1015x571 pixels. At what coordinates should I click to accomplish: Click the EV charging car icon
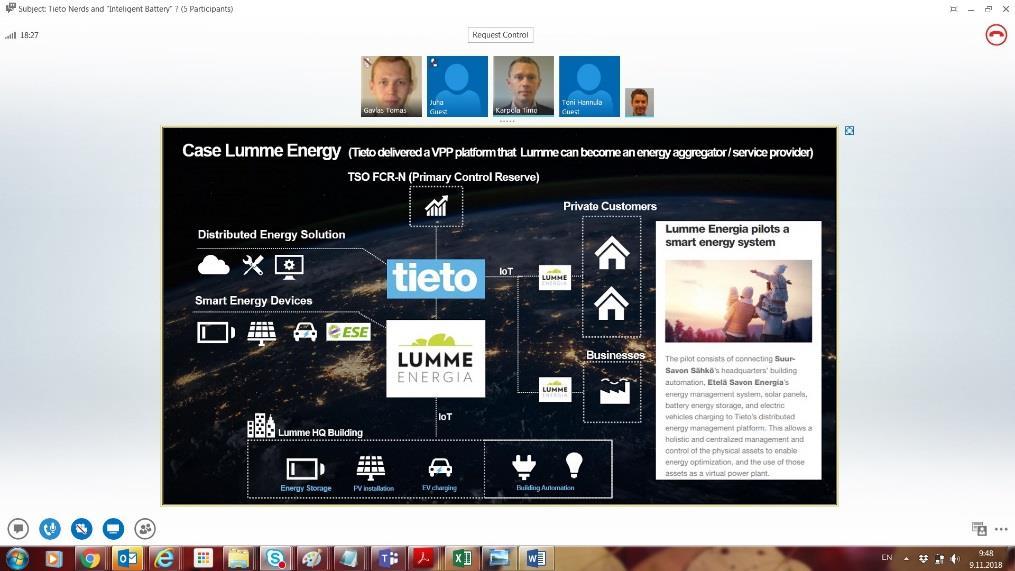coord(440,467)
